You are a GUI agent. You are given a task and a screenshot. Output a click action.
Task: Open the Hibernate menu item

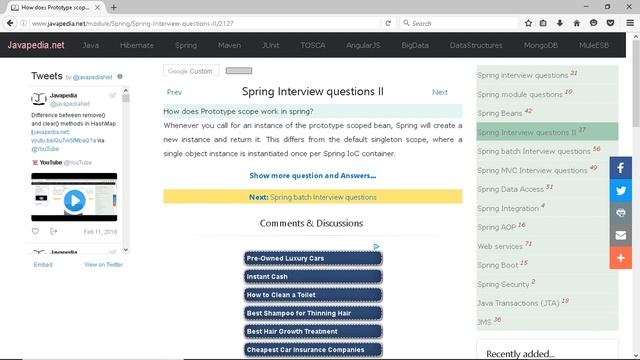tap(137, 45)
